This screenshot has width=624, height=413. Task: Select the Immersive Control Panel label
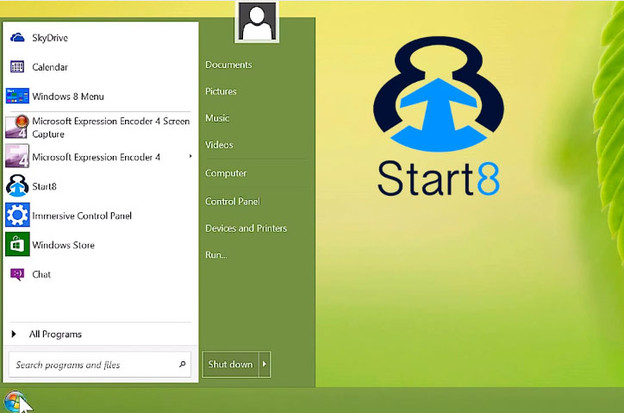[x=82, y=216]
